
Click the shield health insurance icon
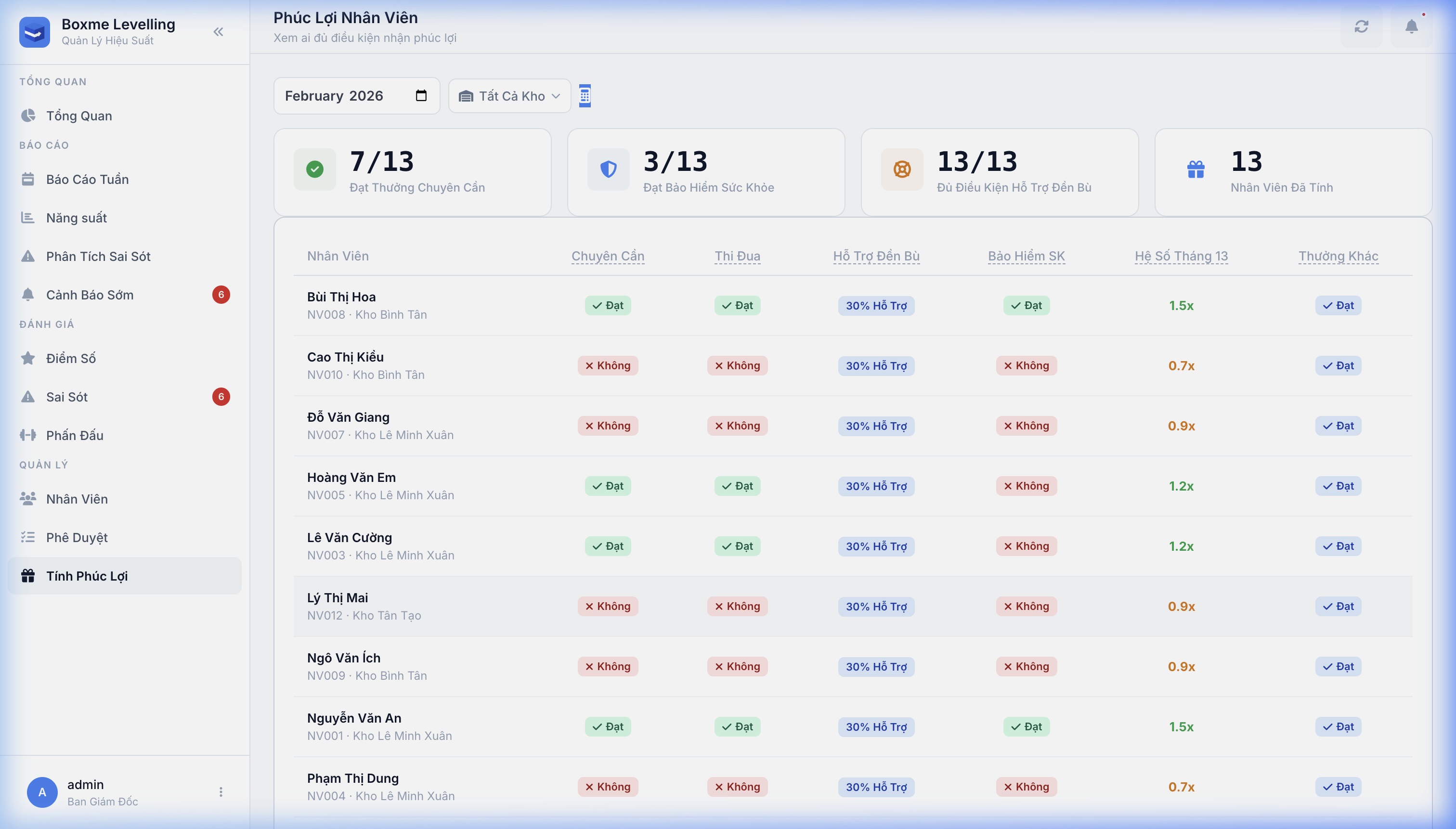coord(608,169)
